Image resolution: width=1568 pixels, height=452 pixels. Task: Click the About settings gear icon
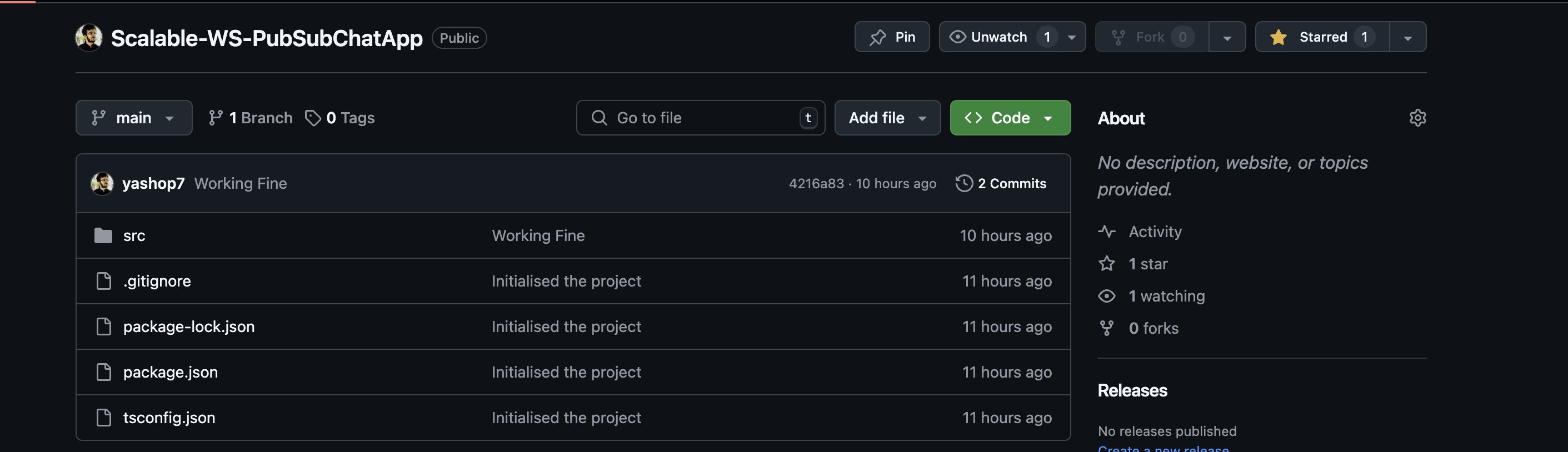(1417, 118)
